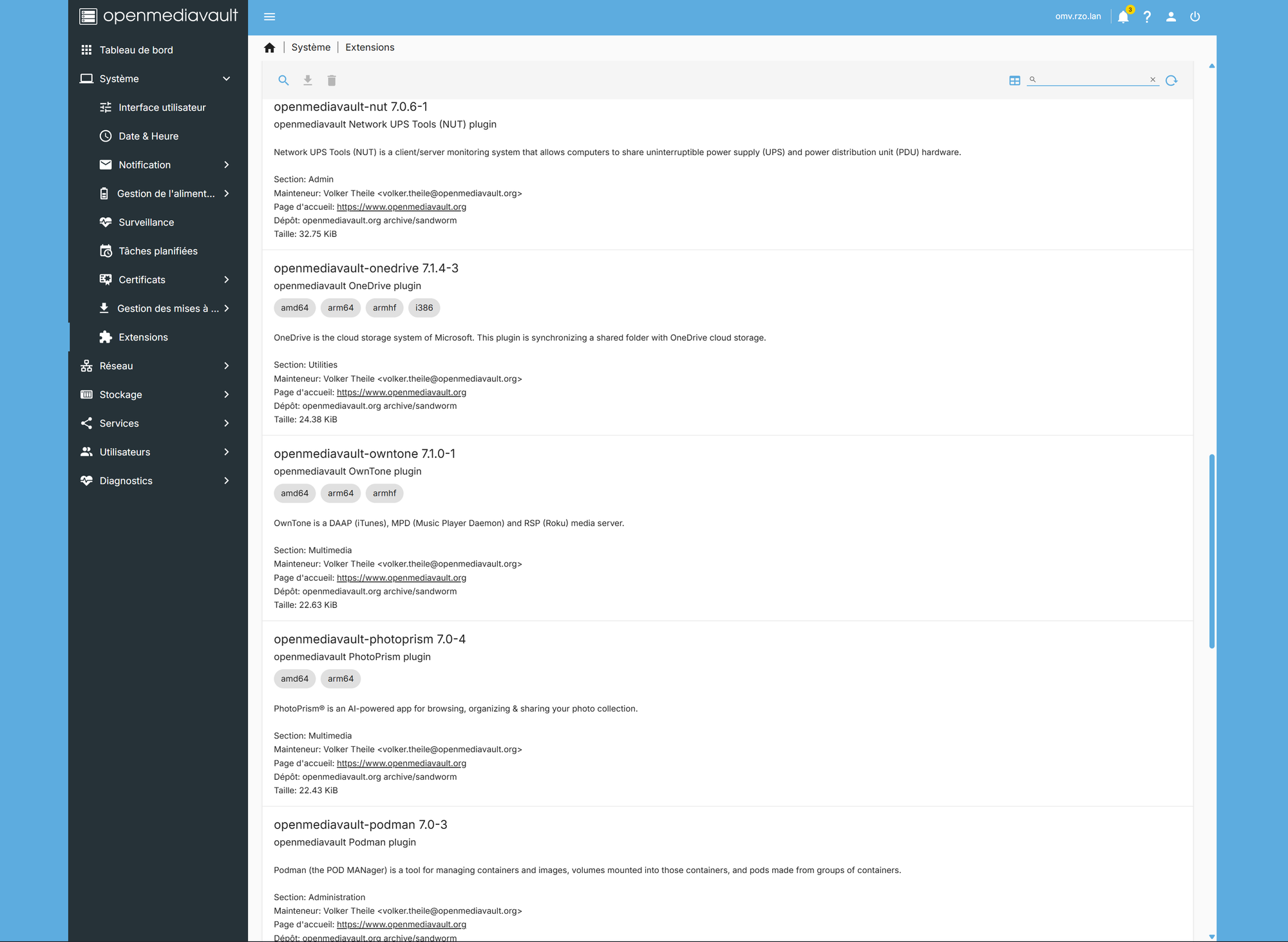1288x942 pixels.
Task: Toggle the hamburger navigation menu
Action: [x=270, y=17]
